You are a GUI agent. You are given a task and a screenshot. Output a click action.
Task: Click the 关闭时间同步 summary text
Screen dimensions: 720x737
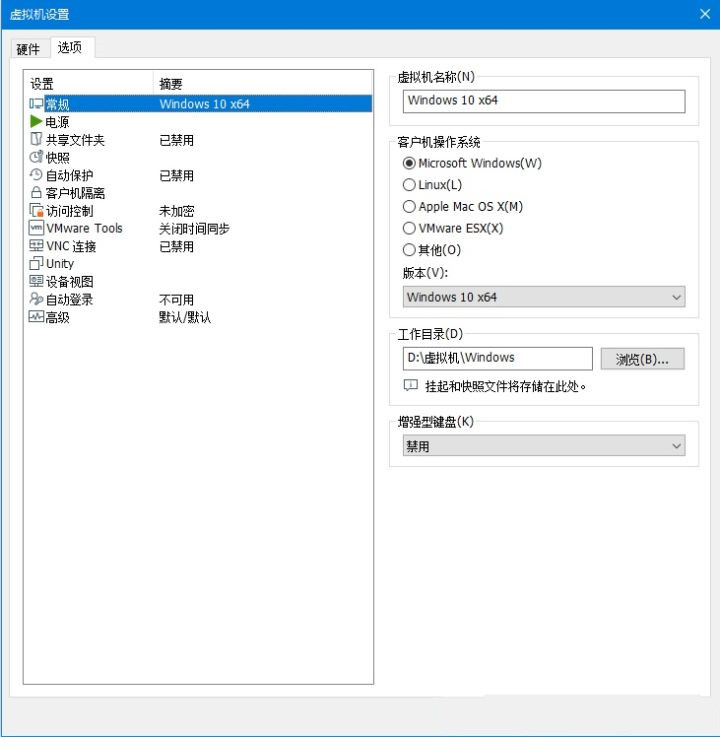click(194, 229)
